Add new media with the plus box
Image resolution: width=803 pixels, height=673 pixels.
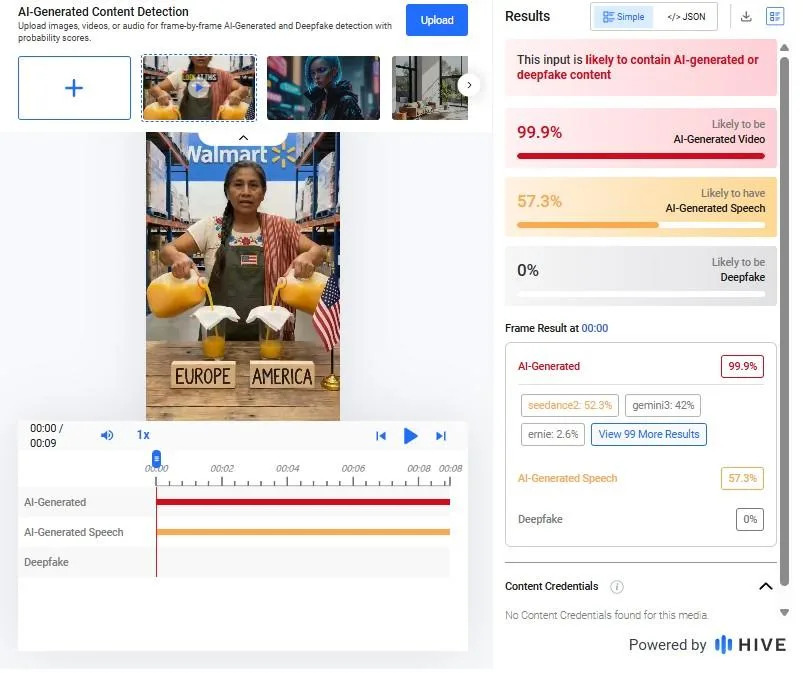74,88
